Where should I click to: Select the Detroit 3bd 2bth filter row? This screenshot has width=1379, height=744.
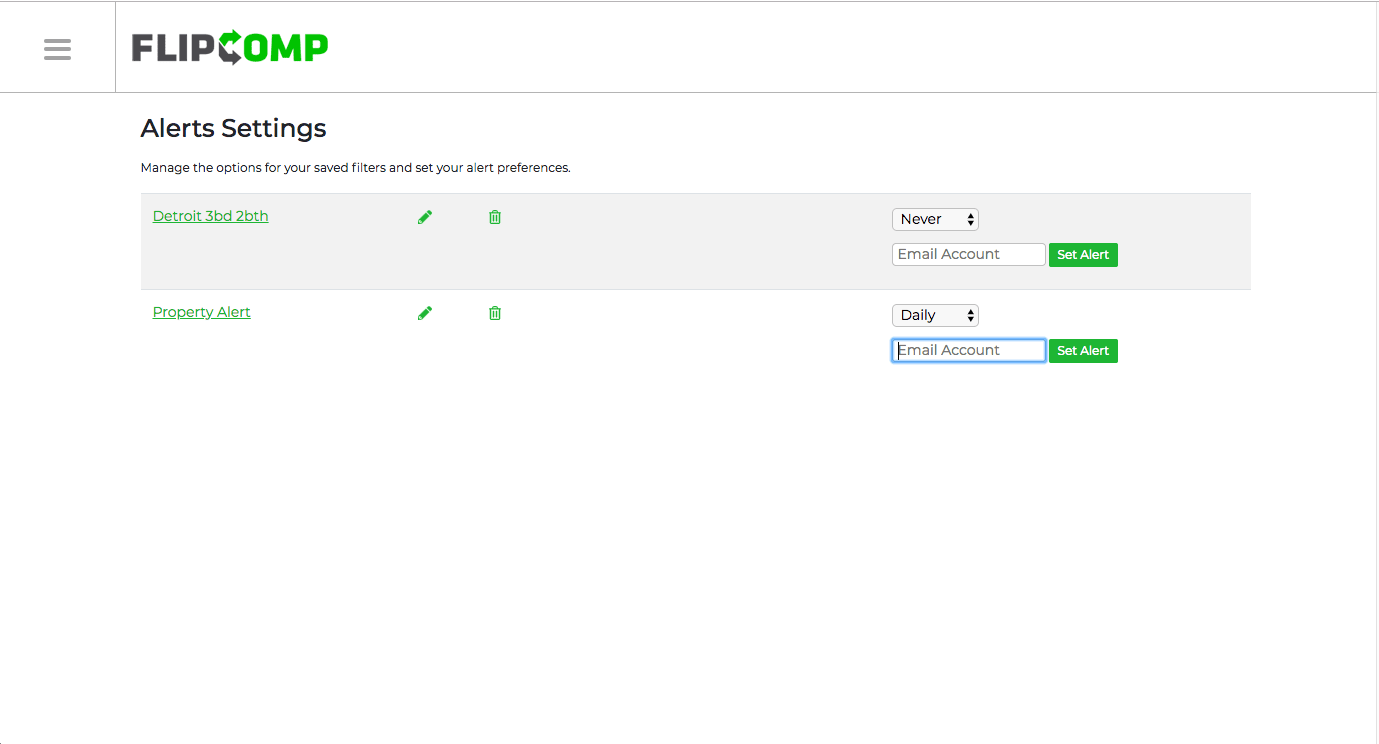click(694, 241)
